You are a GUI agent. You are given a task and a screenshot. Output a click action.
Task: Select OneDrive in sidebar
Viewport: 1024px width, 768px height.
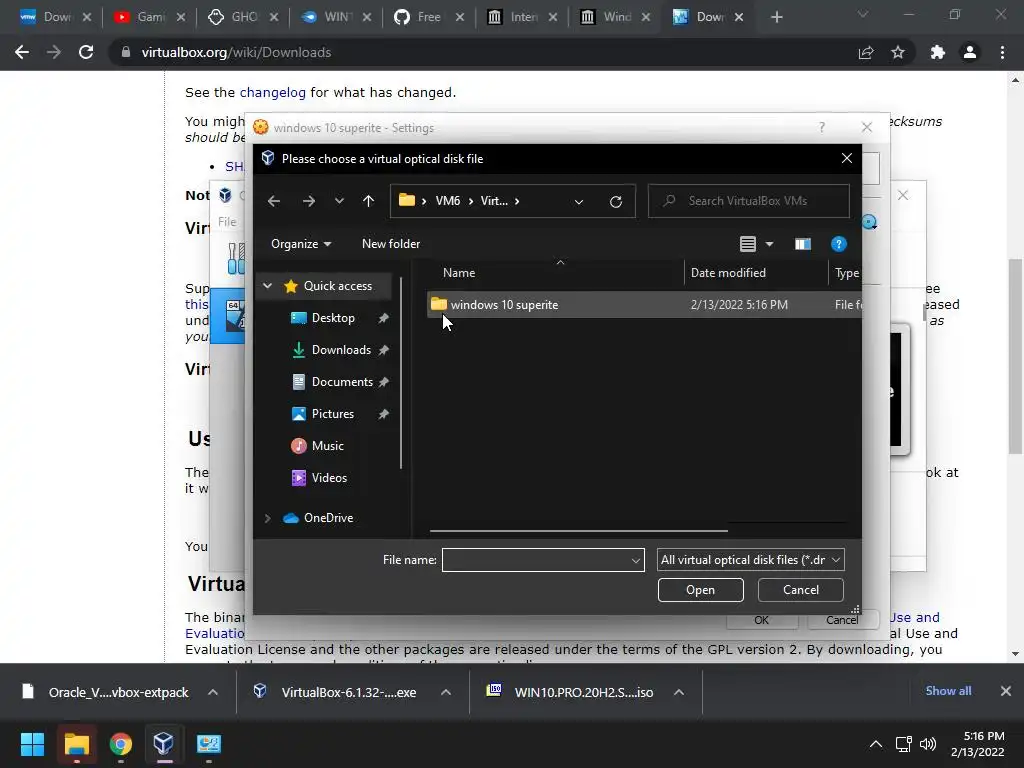point(328,518)
